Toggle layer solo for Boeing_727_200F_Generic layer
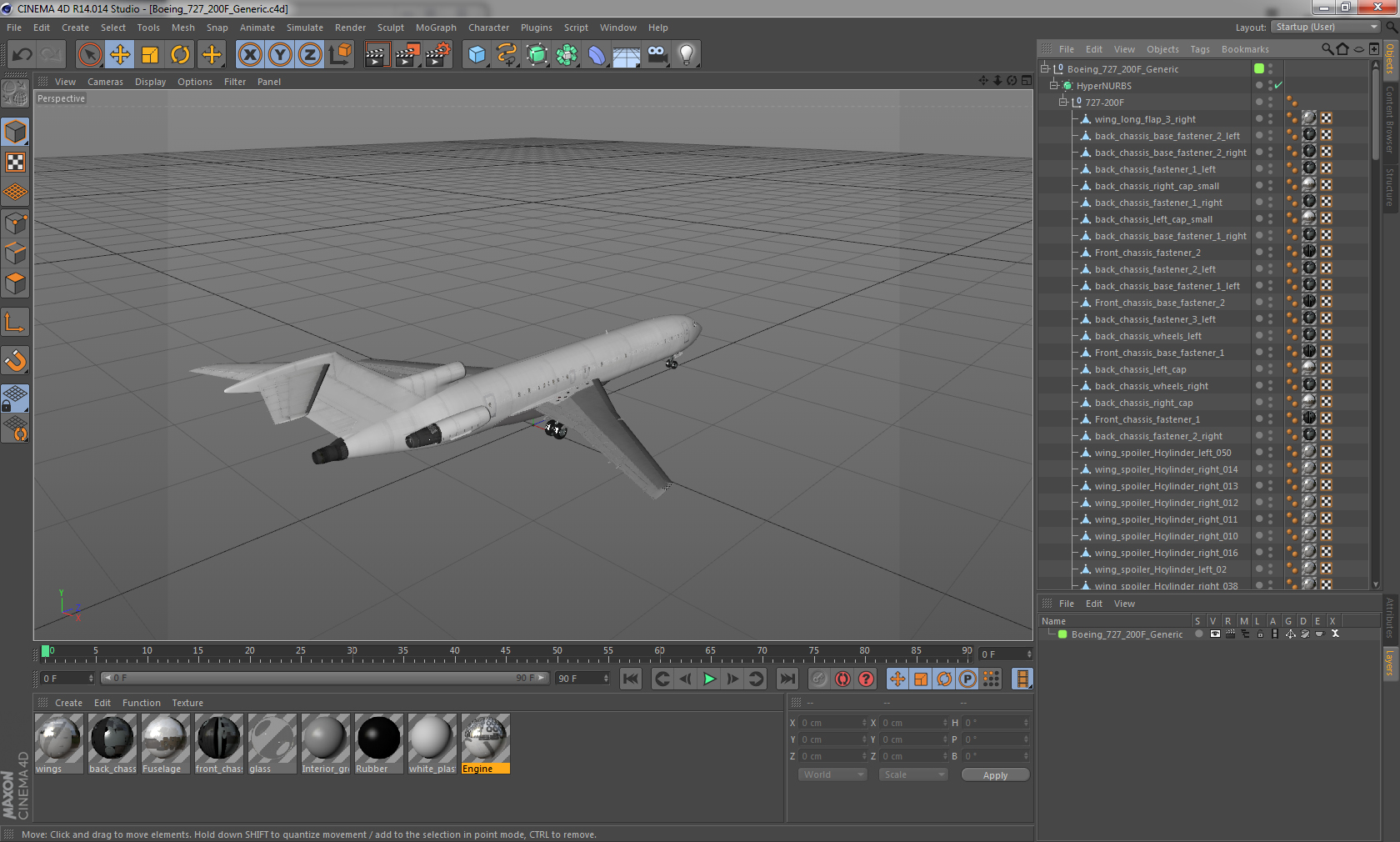Viewport: 1400px width, 842px height. click(1198, 634)
